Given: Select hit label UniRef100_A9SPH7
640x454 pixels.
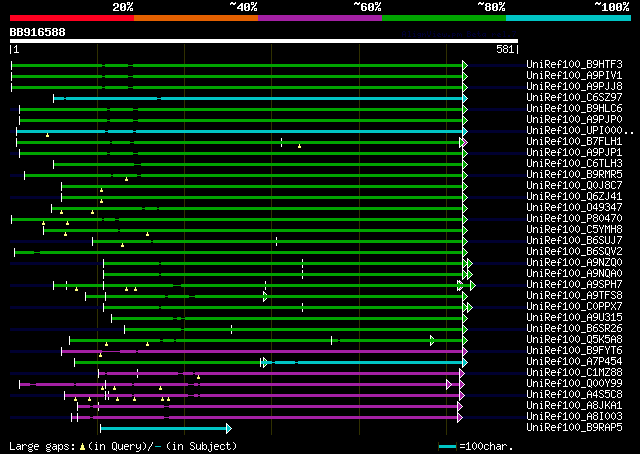Looking at the screenshot, I should [574, 285].
